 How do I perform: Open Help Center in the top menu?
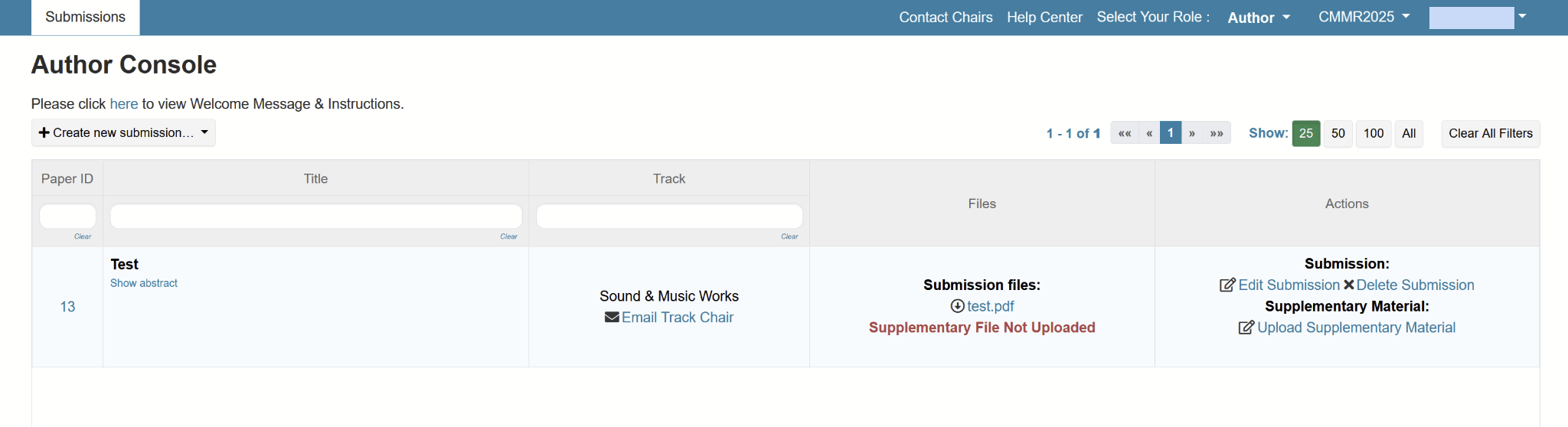[1044, 17]
